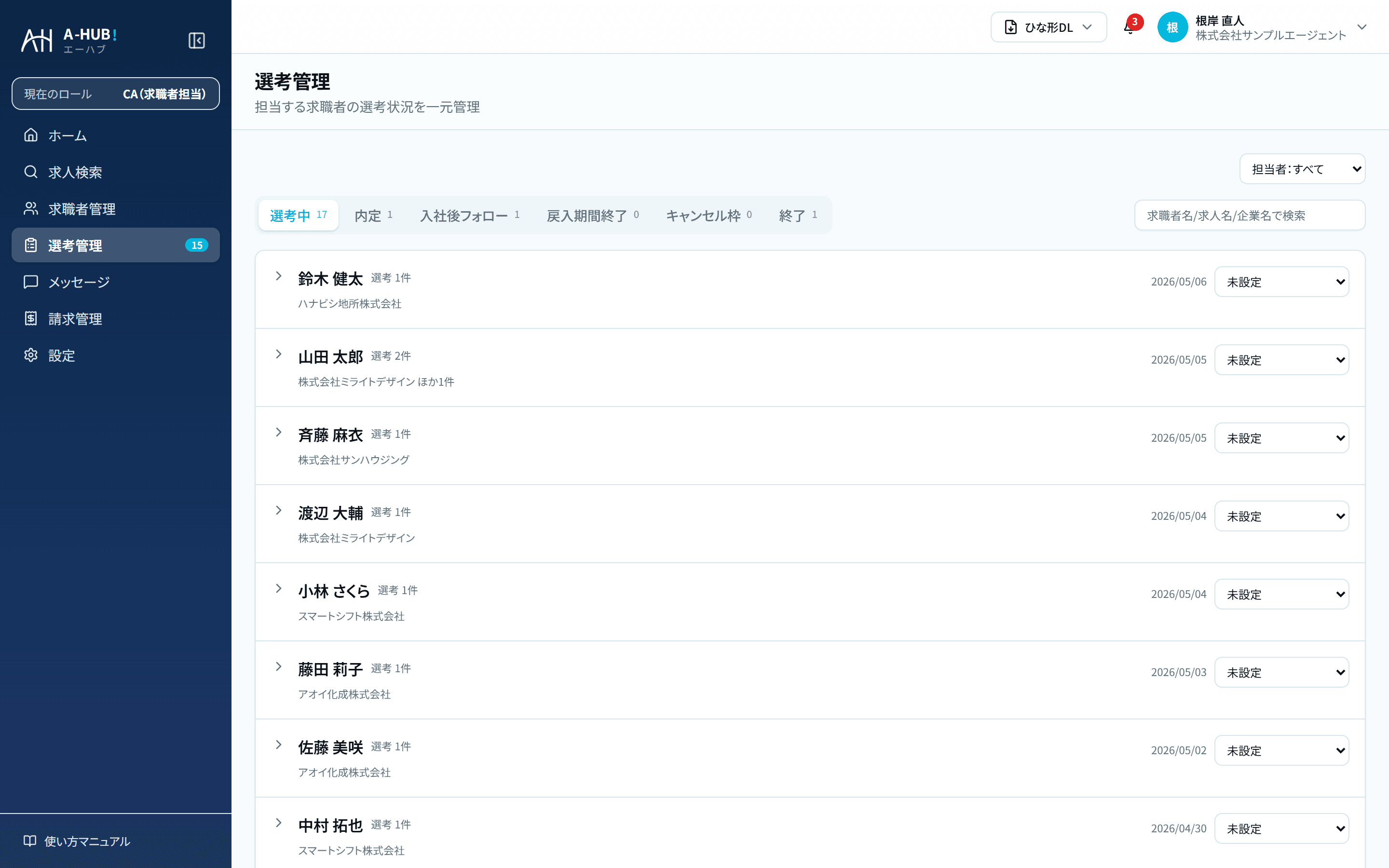Expand the 中村 拓也 row
The height and width of the screenshot is (868, 1389).
[x=278, y=823]
